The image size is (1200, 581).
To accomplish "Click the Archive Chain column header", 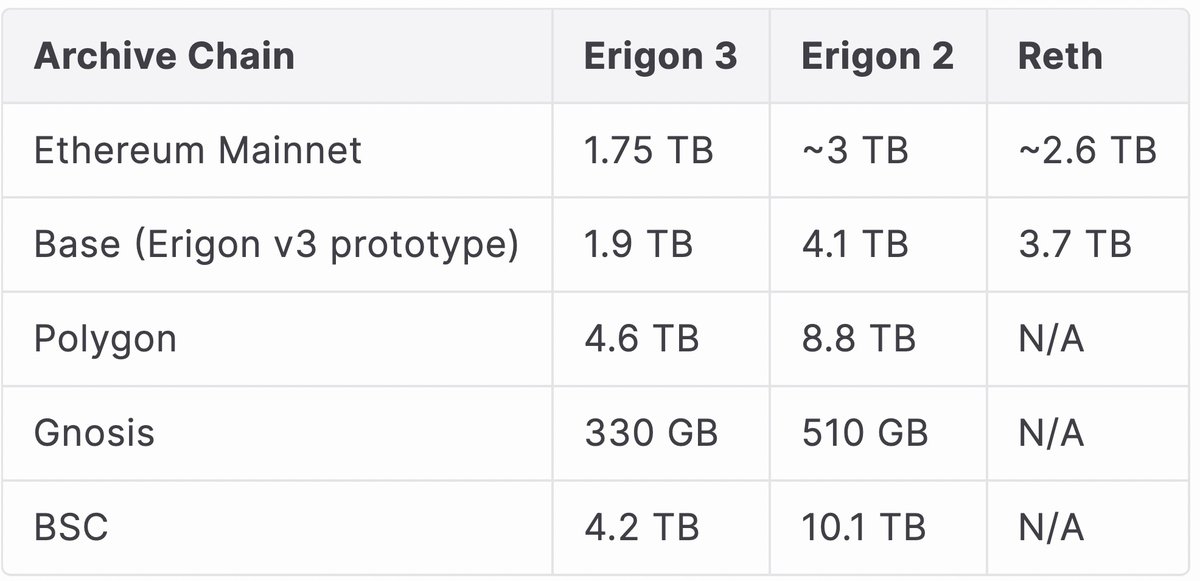I will click(164, 56).
